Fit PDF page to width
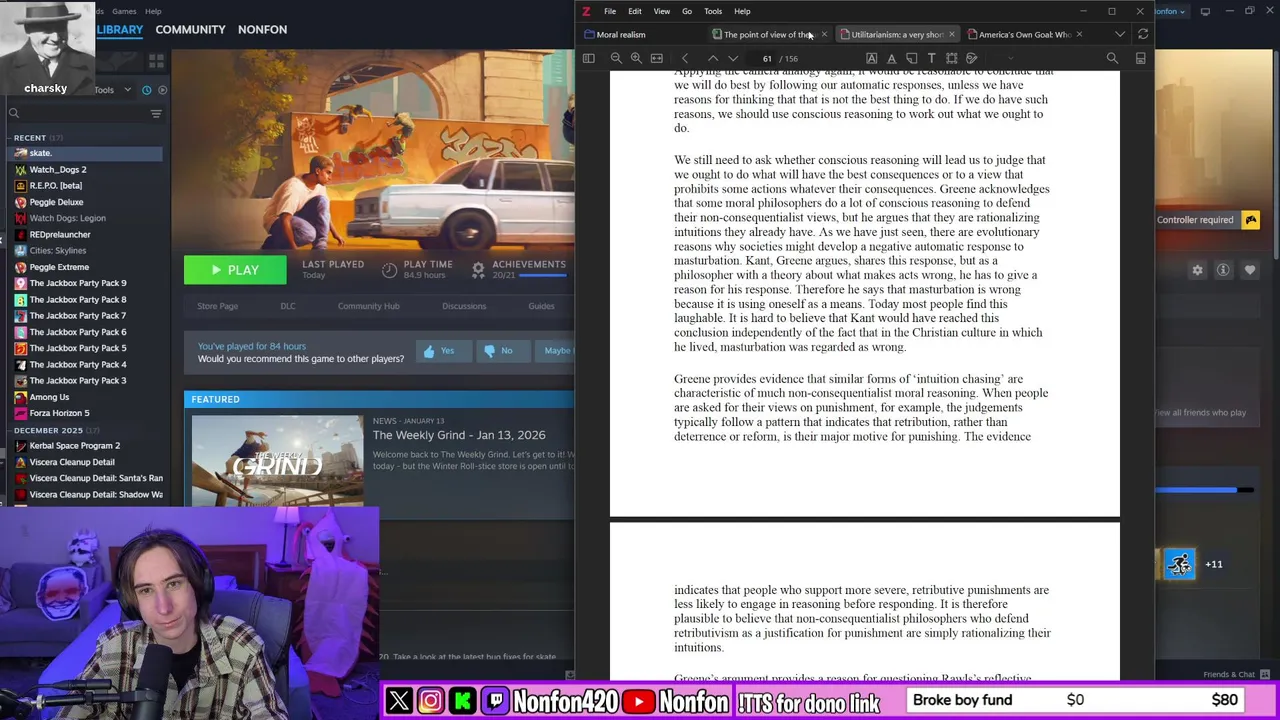The width and height of the screenshot is (1280, 720). pyautogui.click(x=657, y=58)
